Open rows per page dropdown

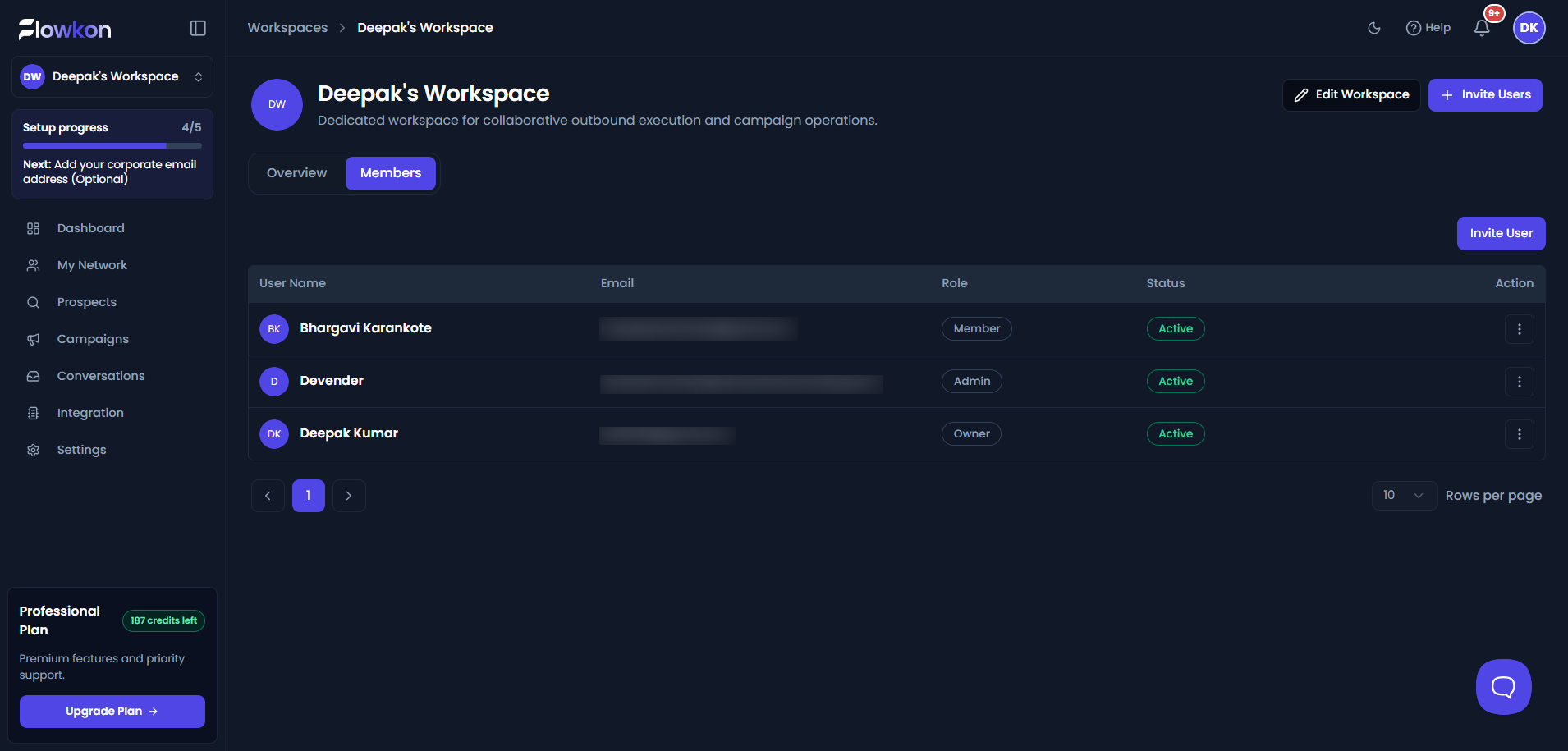click(1404, 496)
